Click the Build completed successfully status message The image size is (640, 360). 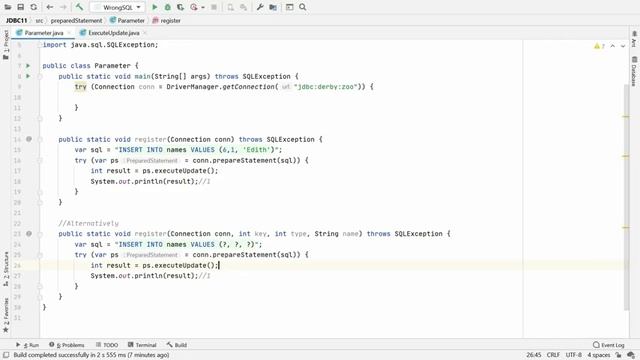(91, 355)
